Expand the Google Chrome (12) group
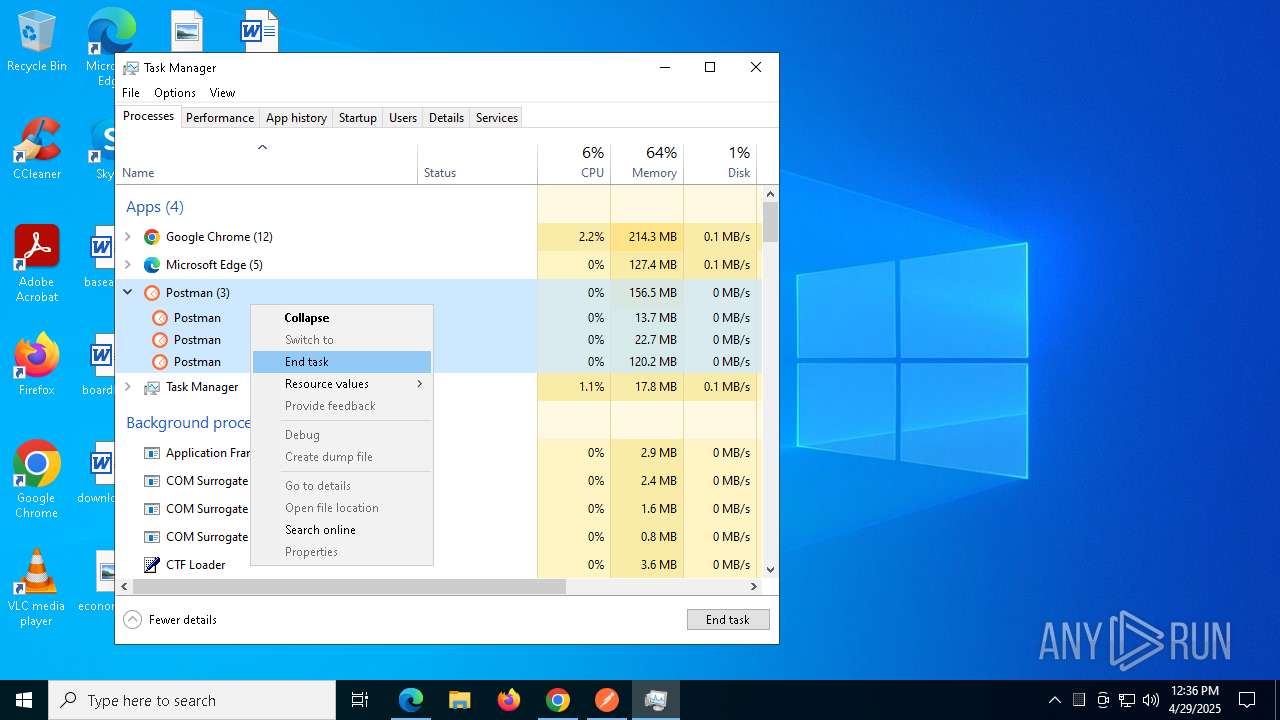 pyautogui.click(x=128, y=237)
